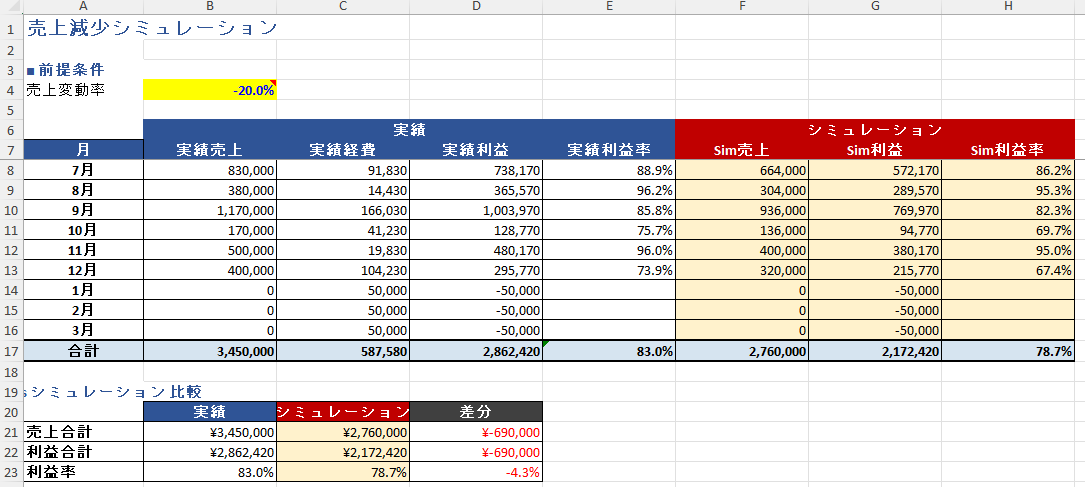1085x487 pixels.
Task: Select the 75.7% profit rate cell
Action: (608, 230)
